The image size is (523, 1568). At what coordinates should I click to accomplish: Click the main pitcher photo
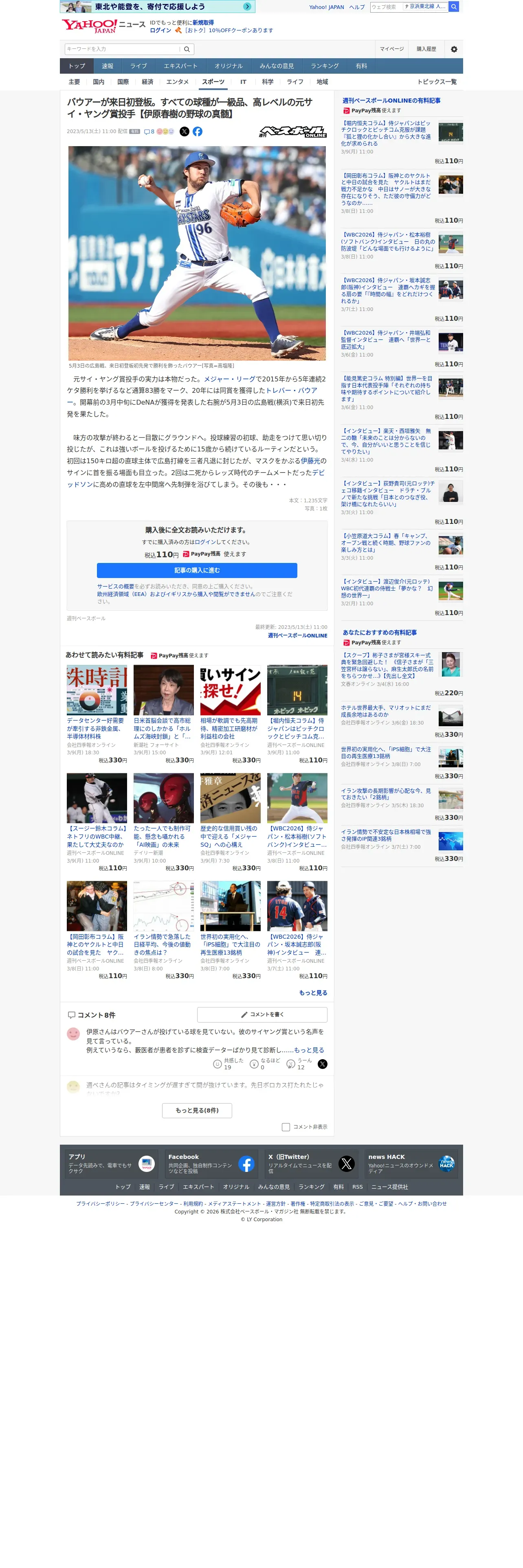(x=197, y=253)
